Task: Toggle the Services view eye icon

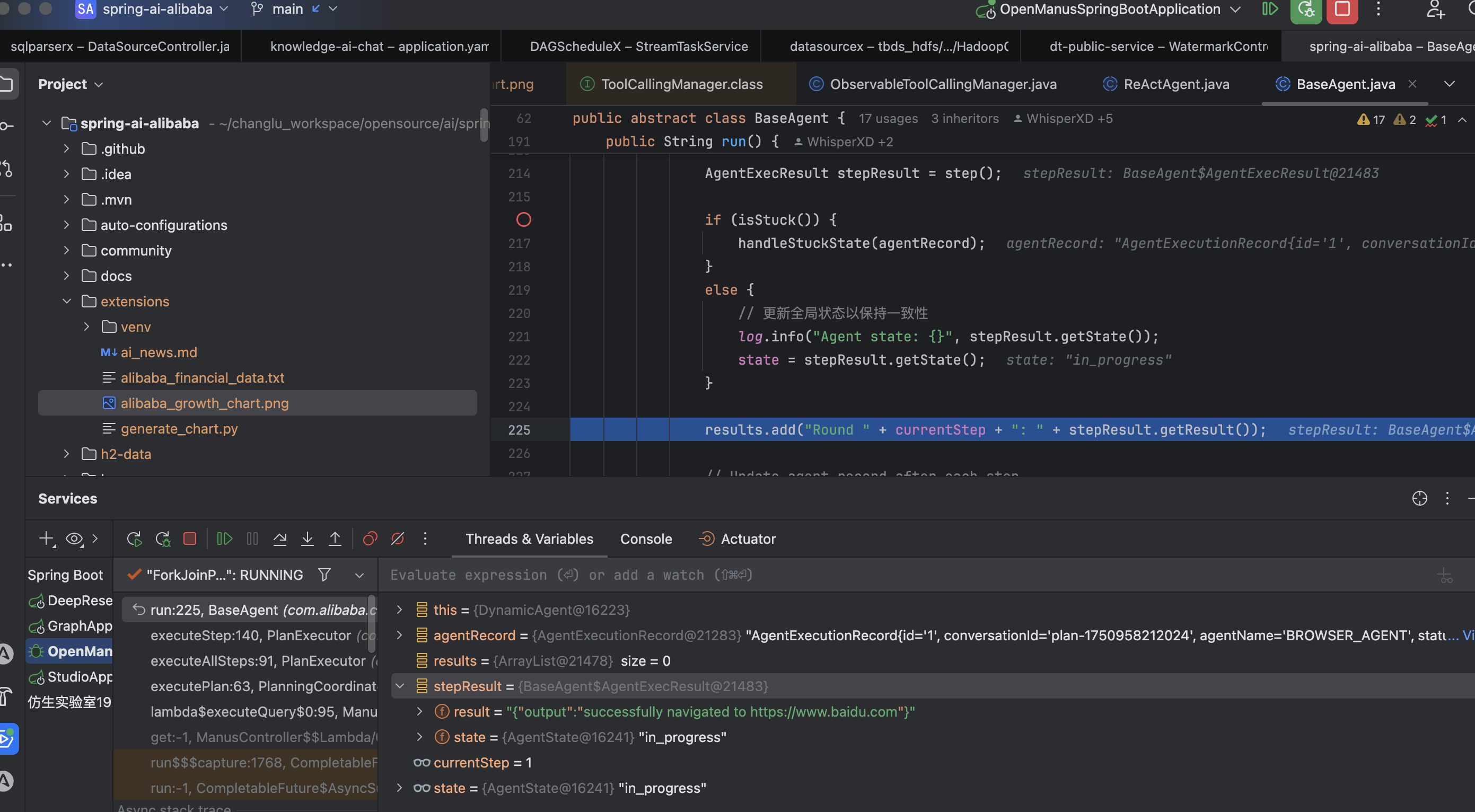Action: [74, 539]
